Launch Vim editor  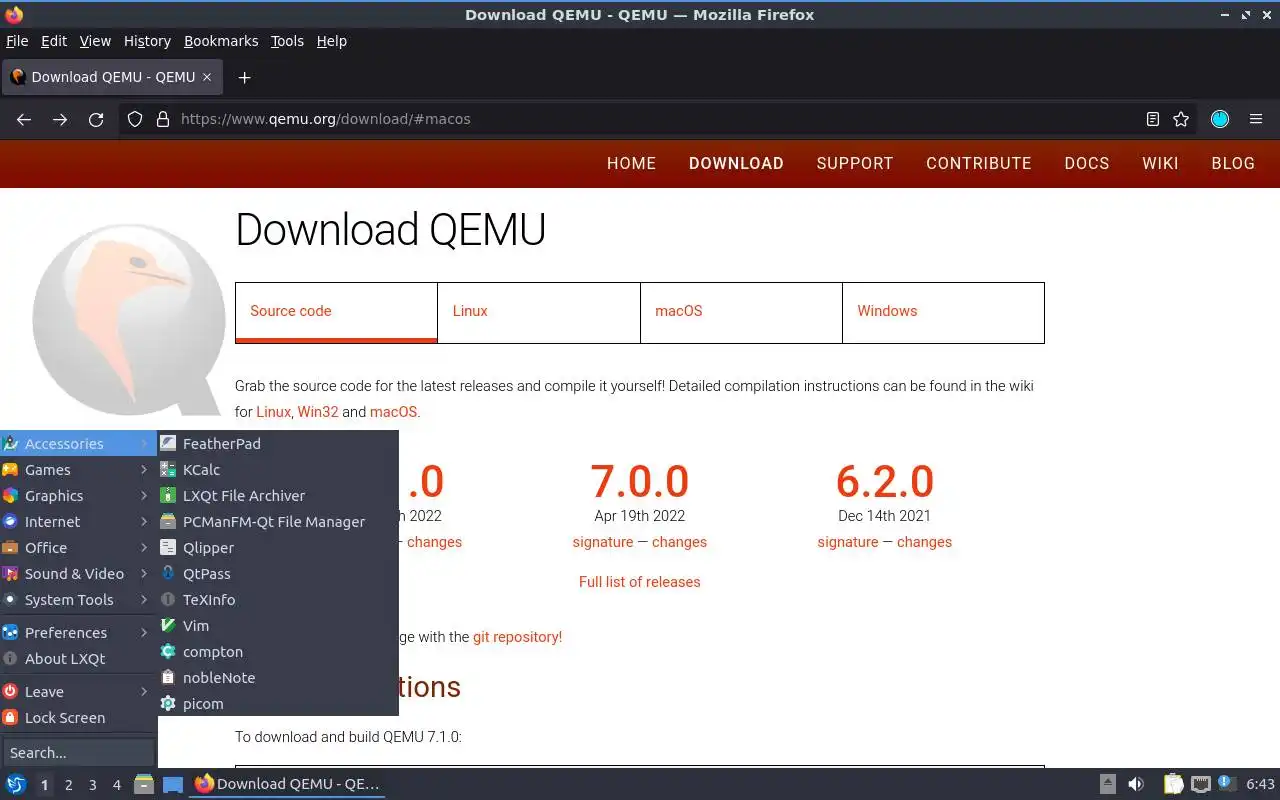[278, 626]
